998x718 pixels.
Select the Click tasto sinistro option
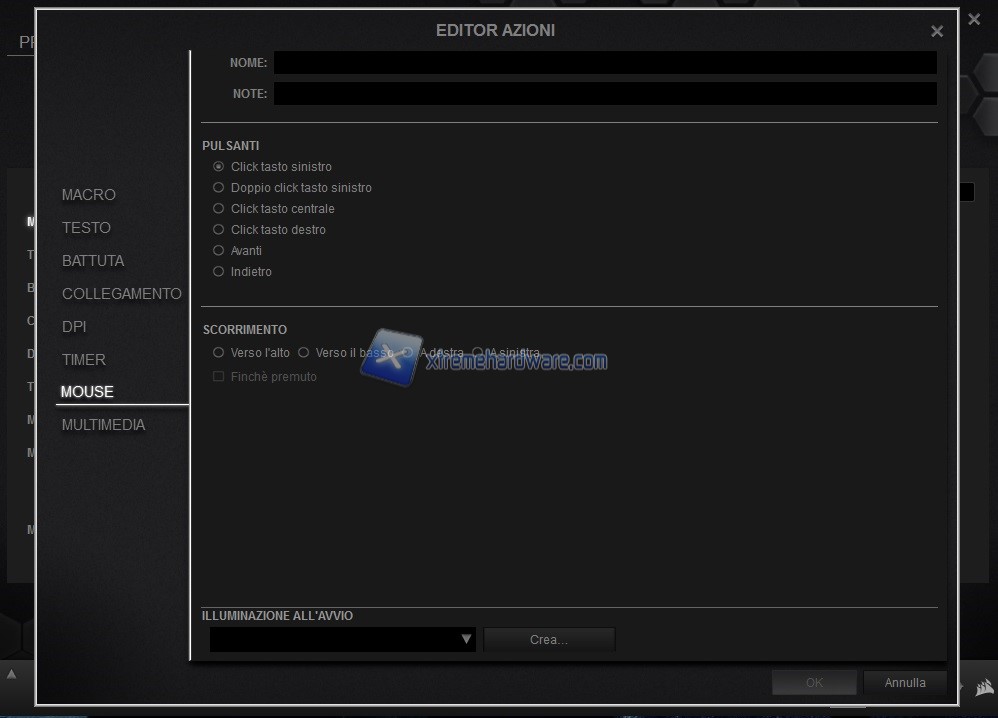coord(219,167)
